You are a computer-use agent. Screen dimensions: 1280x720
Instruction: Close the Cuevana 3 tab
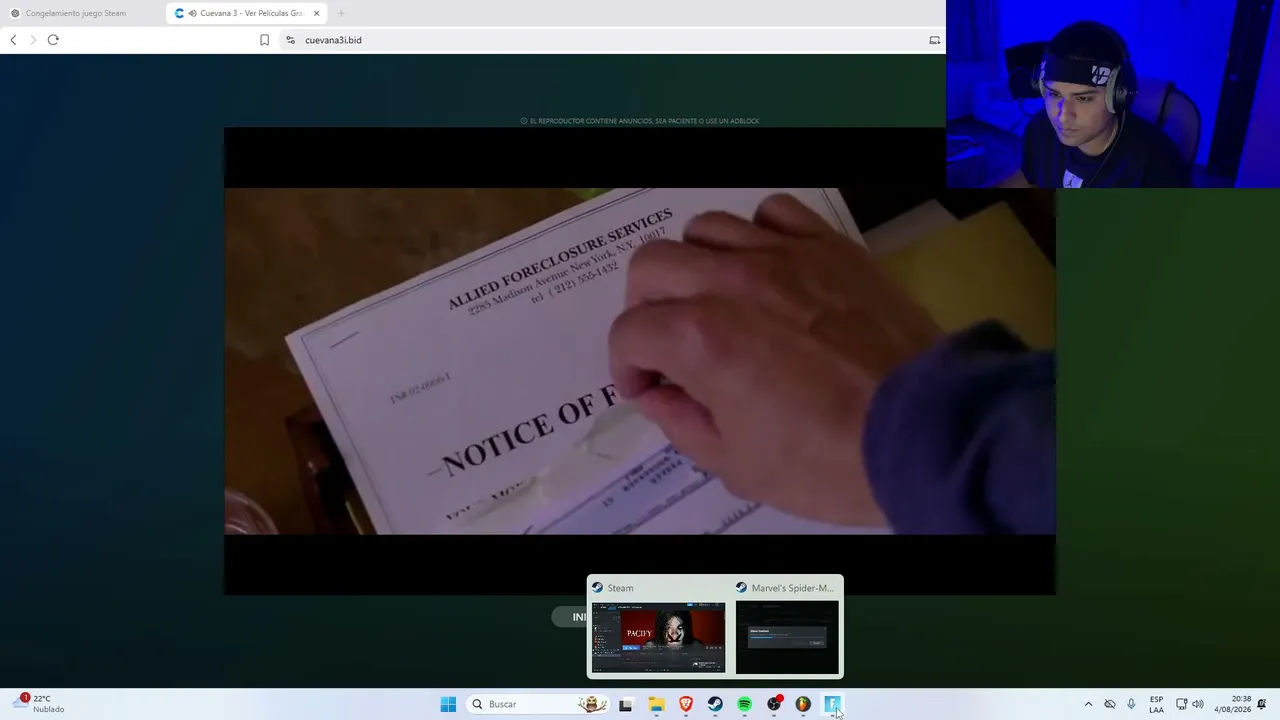[317, 13]
